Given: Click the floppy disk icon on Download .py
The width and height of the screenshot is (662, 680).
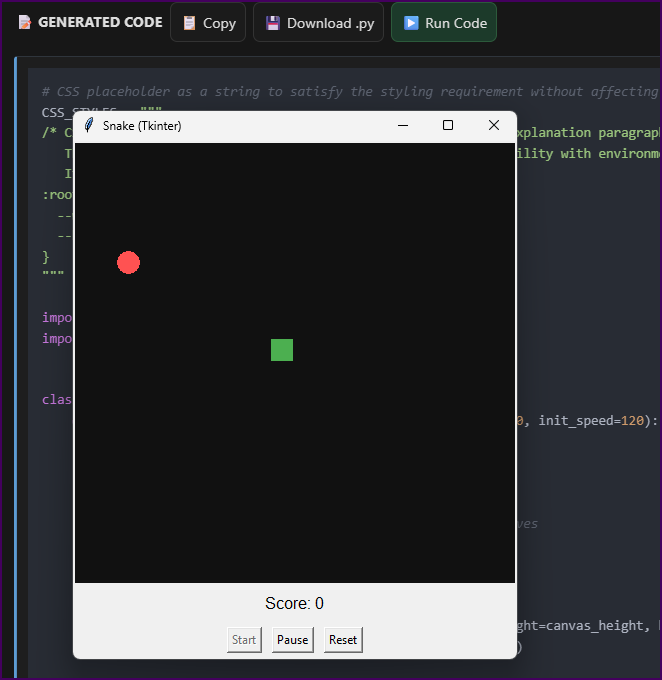Looking at the screenshot, I should pyautogui.click(x=272, y=23).
